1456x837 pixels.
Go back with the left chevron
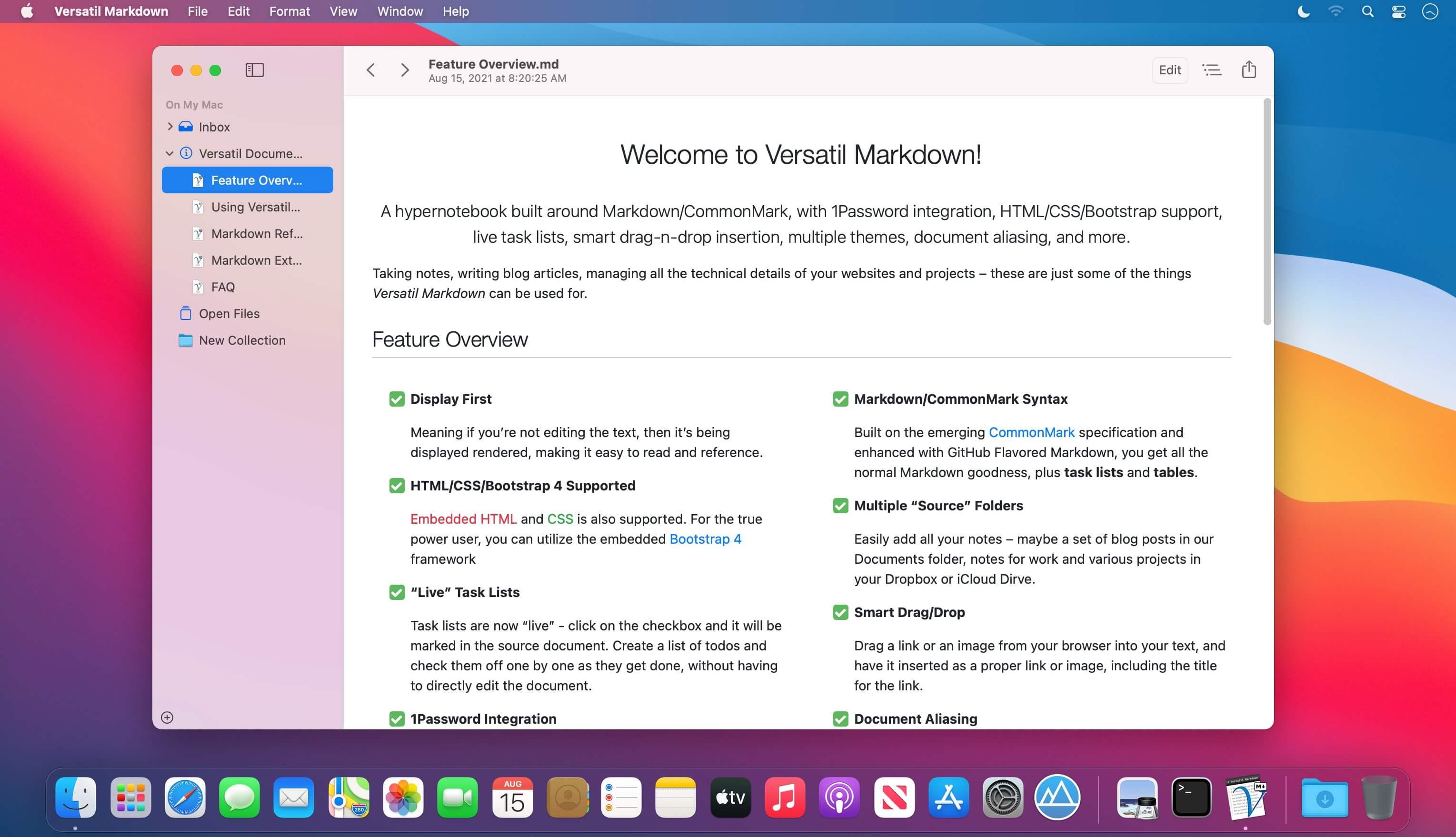pyautogui.click(x=371, y=70)
